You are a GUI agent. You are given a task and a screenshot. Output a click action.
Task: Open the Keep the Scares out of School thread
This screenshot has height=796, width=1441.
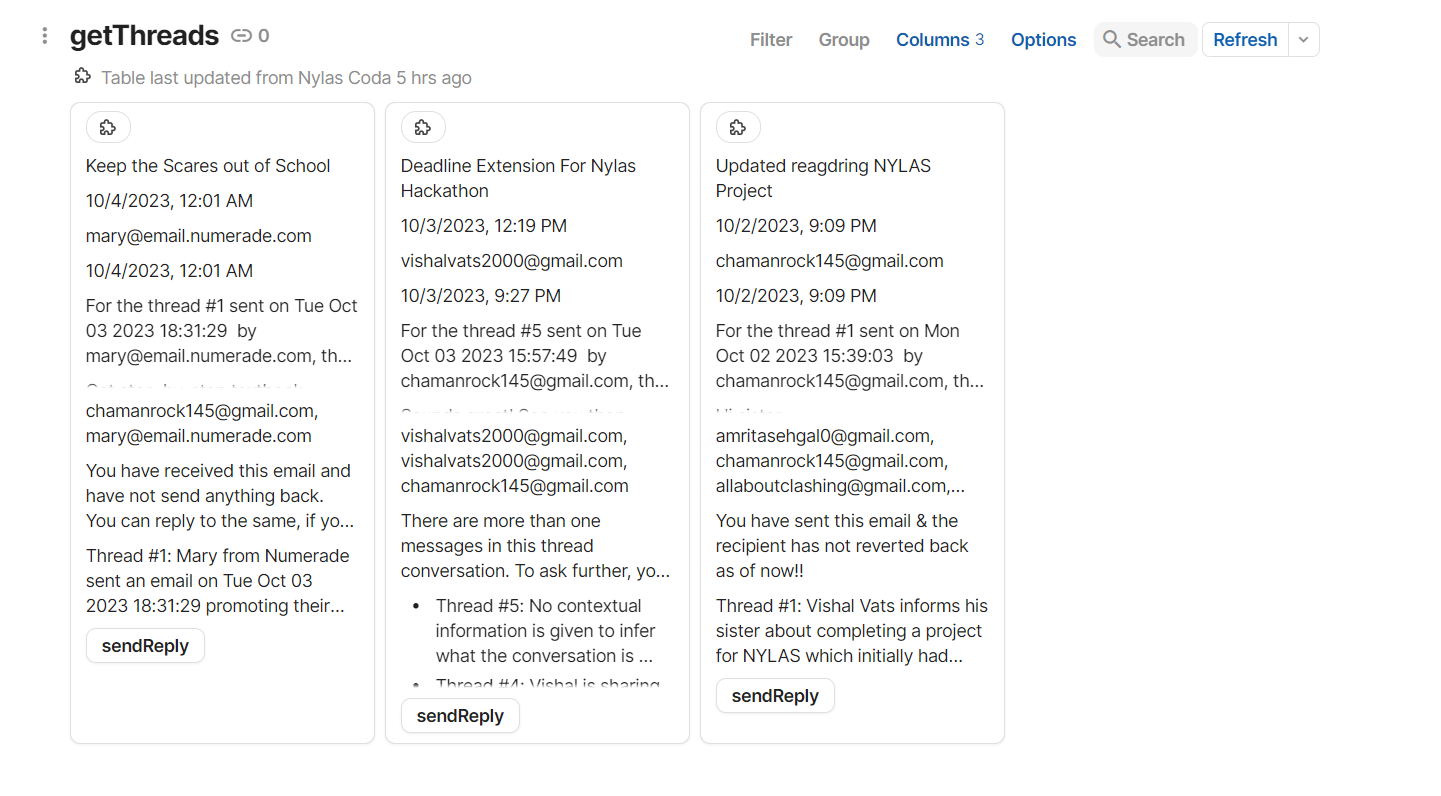pyautogui.click(x=208, y=166)
